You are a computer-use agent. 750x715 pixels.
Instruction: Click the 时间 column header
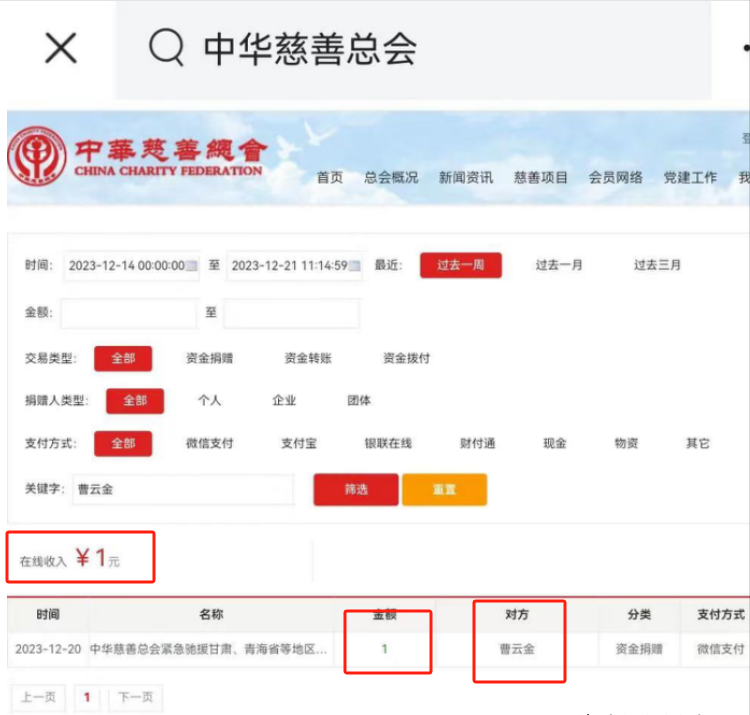click(x=48, y=614)
